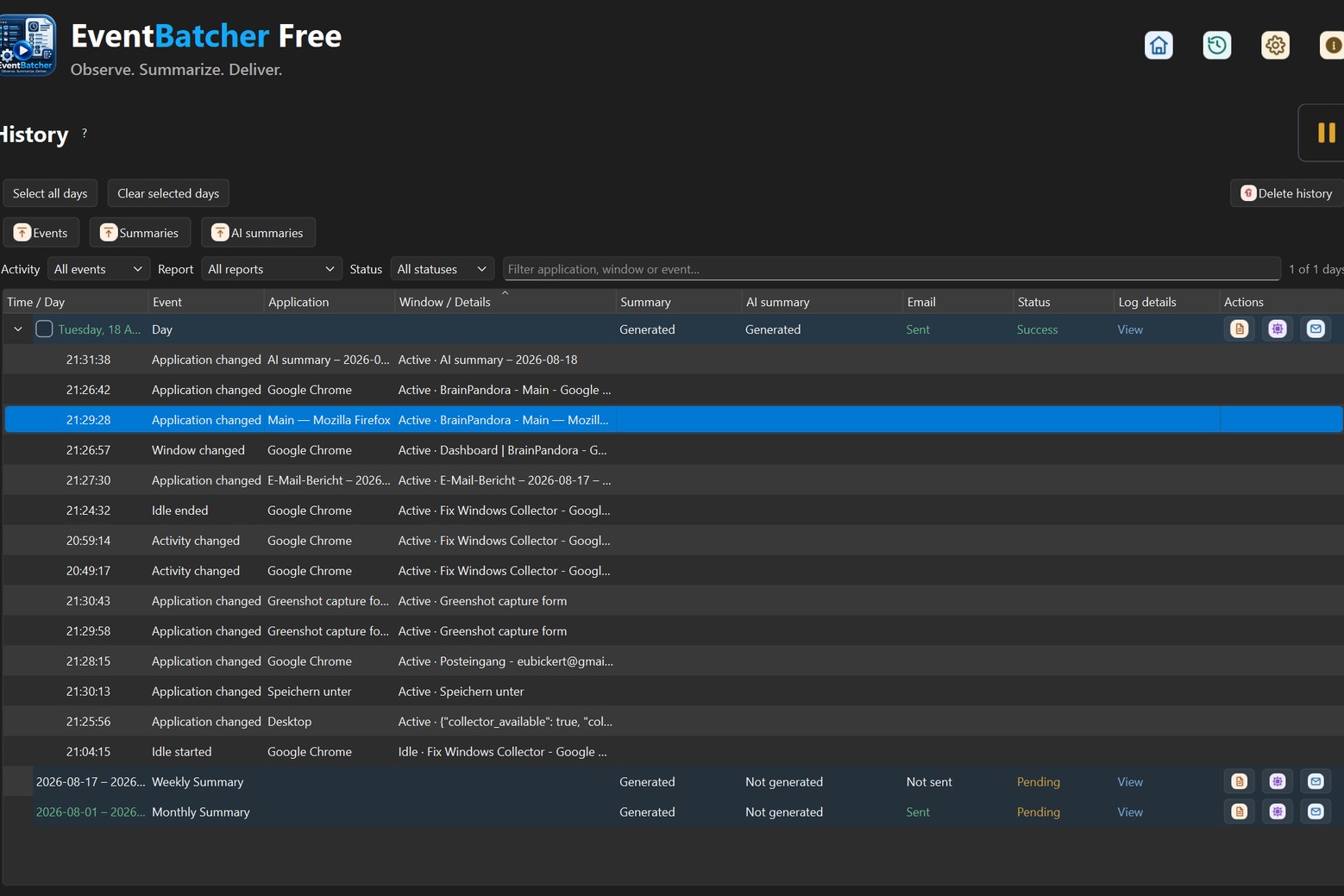Click Clear selected days button
The image size is (1344, 896).
click(x=168, y=193)
